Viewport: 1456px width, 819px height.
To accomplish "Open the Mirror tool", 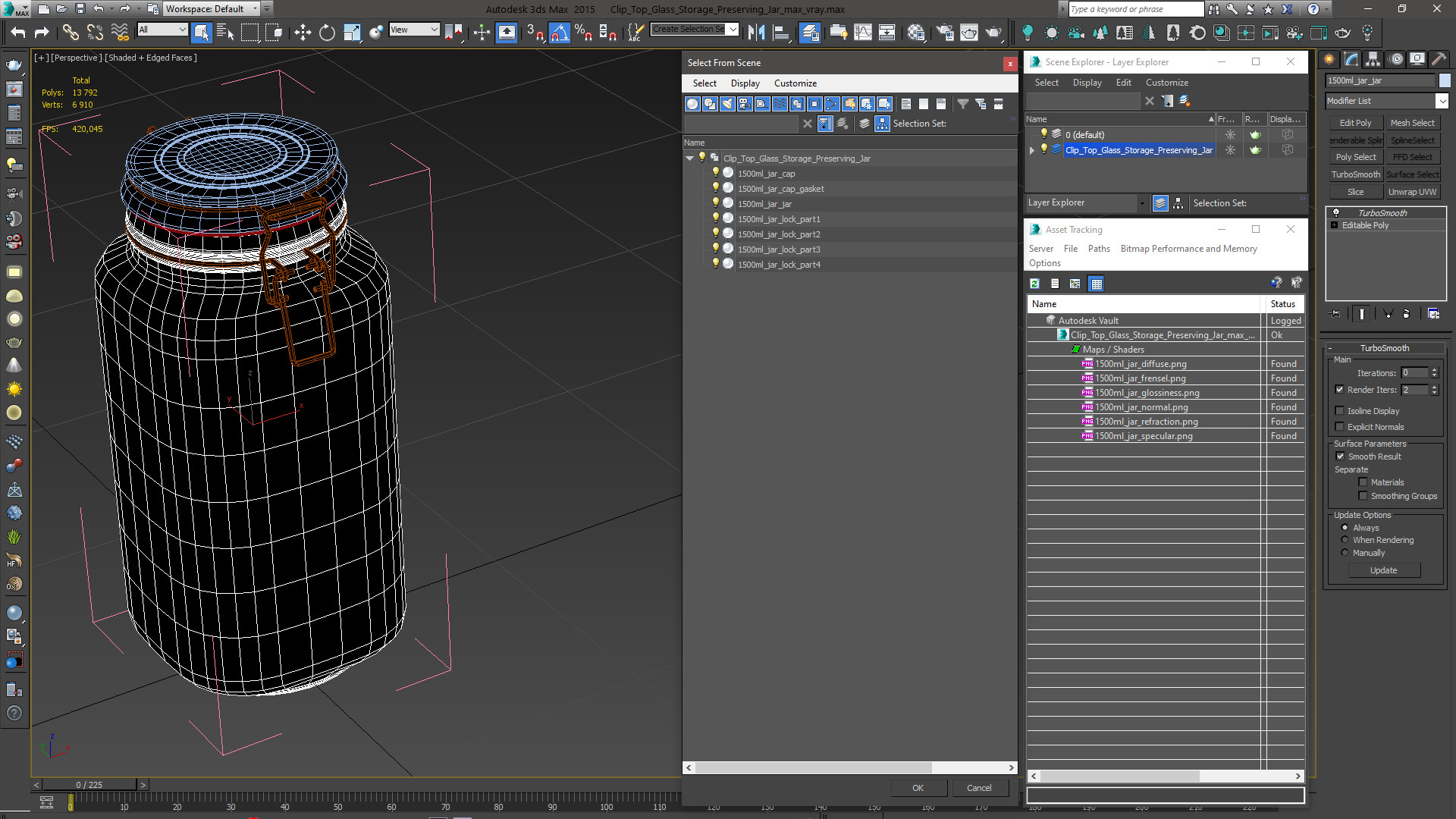I will pos(756,32).
